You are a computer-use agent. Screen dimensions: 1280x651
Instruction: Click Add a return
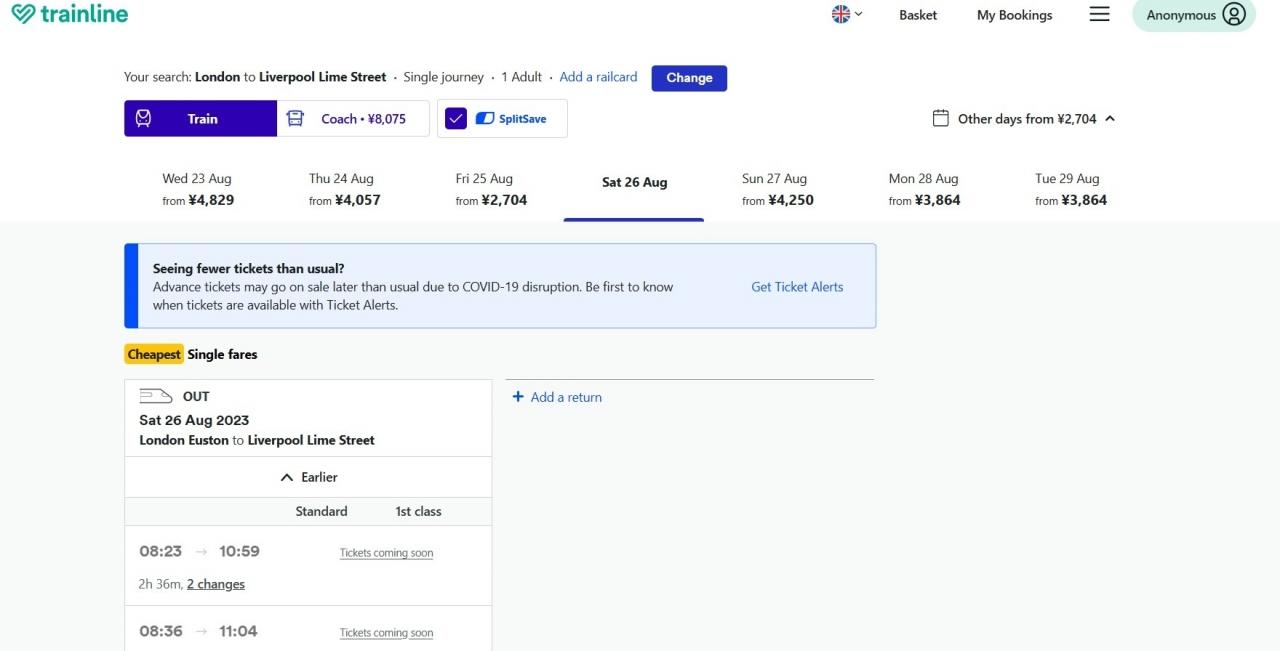click(566, 397)
